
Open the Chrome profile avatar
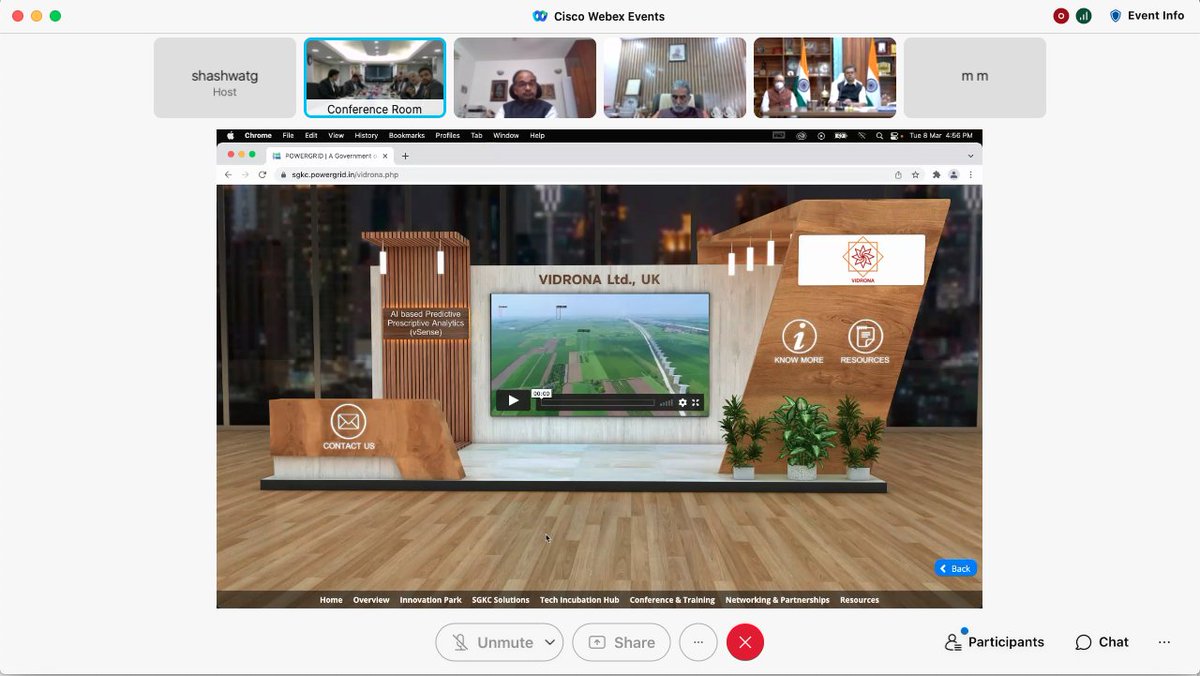pos(954,174)
